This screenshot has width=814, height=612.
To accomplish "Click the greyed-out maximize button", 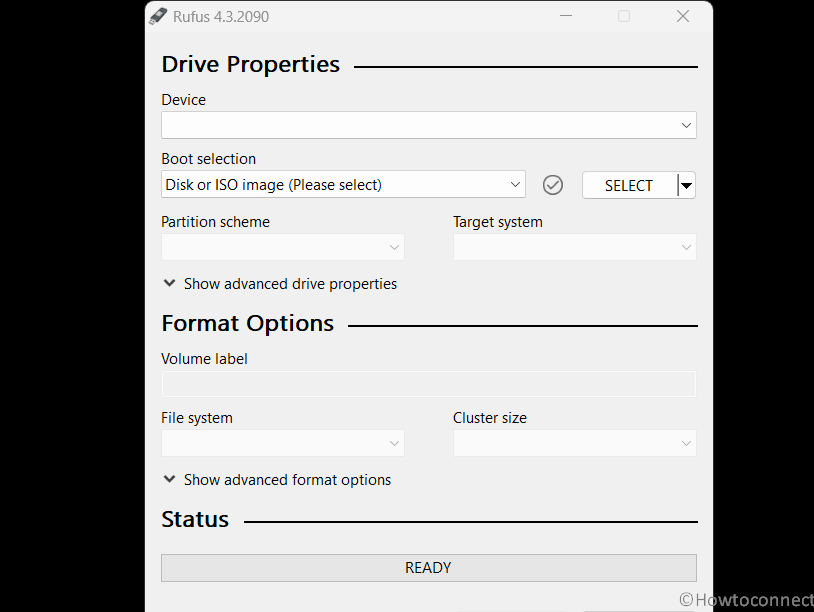I will 624,16.
